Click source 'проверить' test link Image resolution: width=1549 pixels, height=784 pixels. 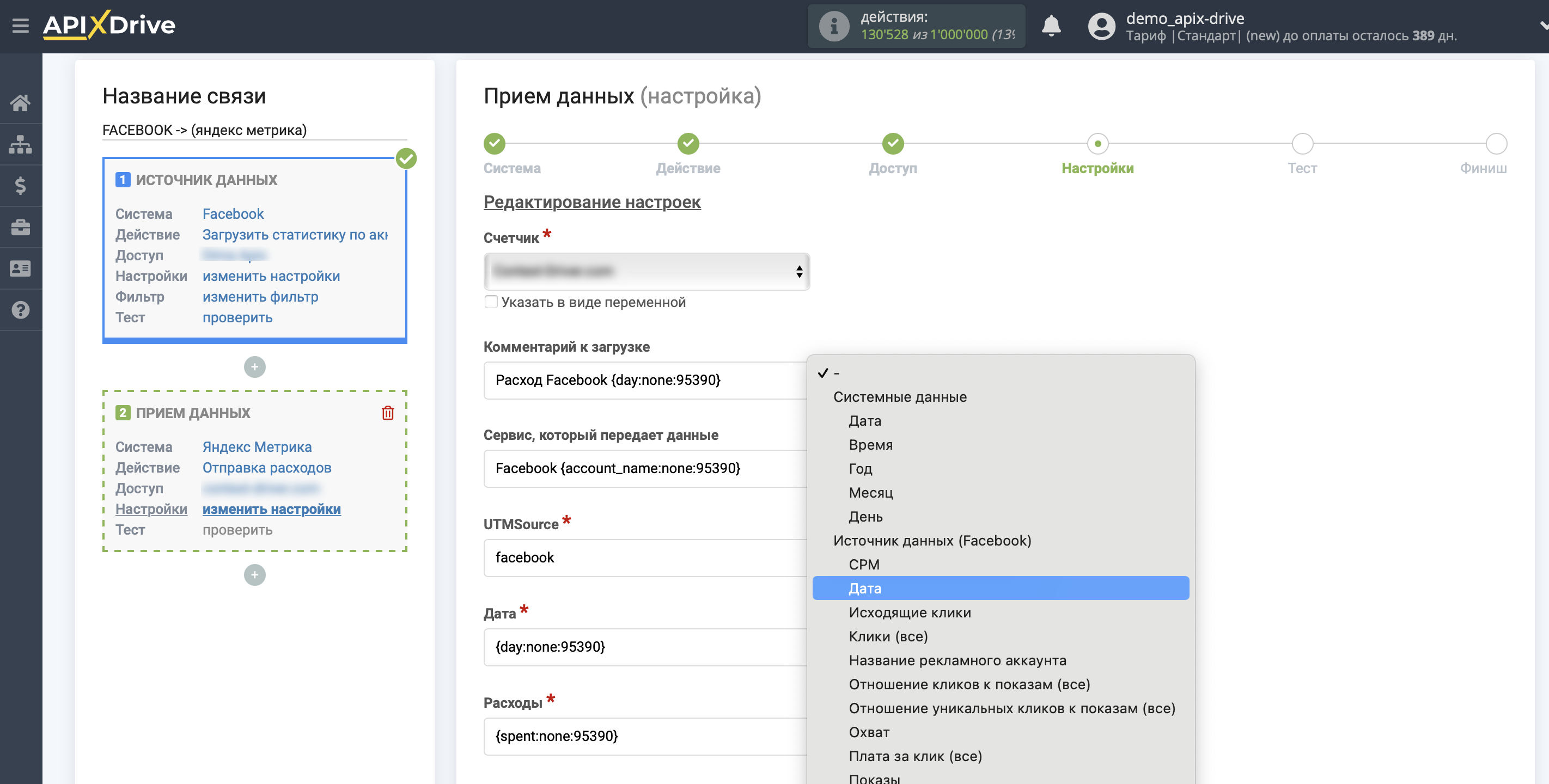(237, 317)
